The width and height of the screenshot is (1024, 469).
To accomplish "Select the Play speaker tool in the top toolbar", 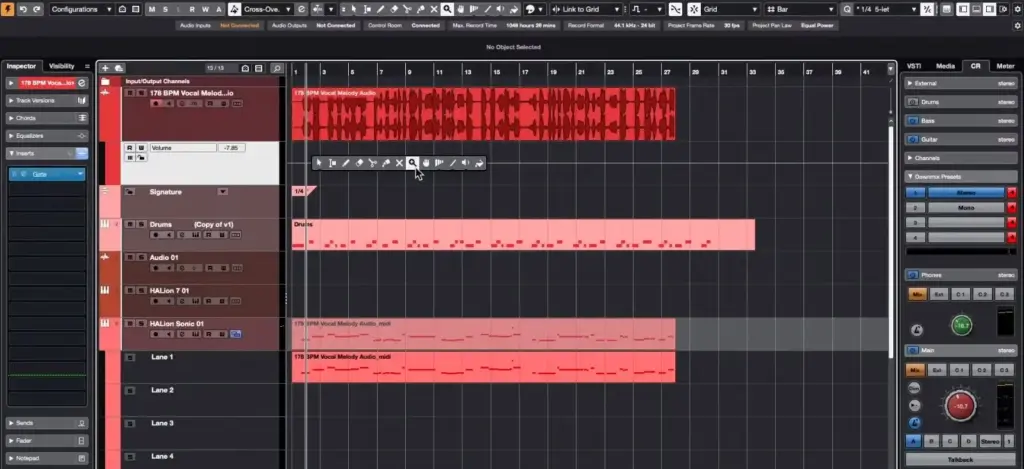I will pos(500,9).
